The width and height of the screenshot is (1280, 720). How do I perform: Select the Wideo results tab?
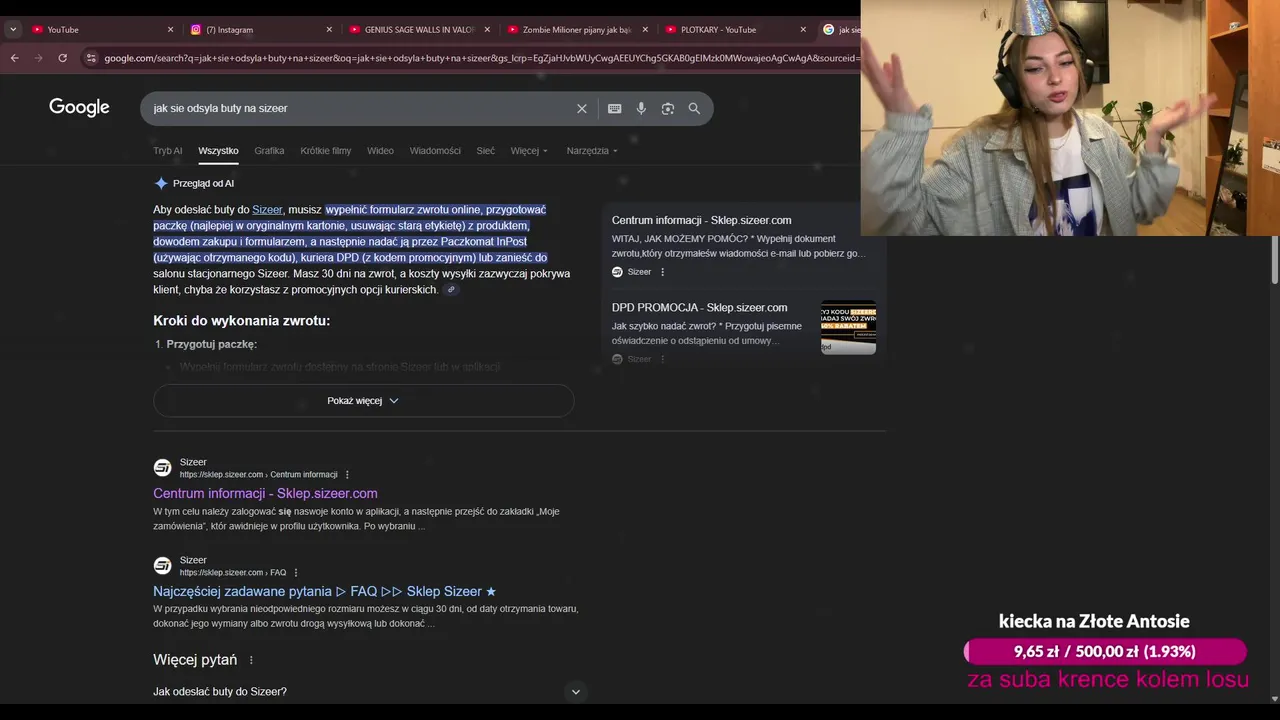[x=380, y=151]
